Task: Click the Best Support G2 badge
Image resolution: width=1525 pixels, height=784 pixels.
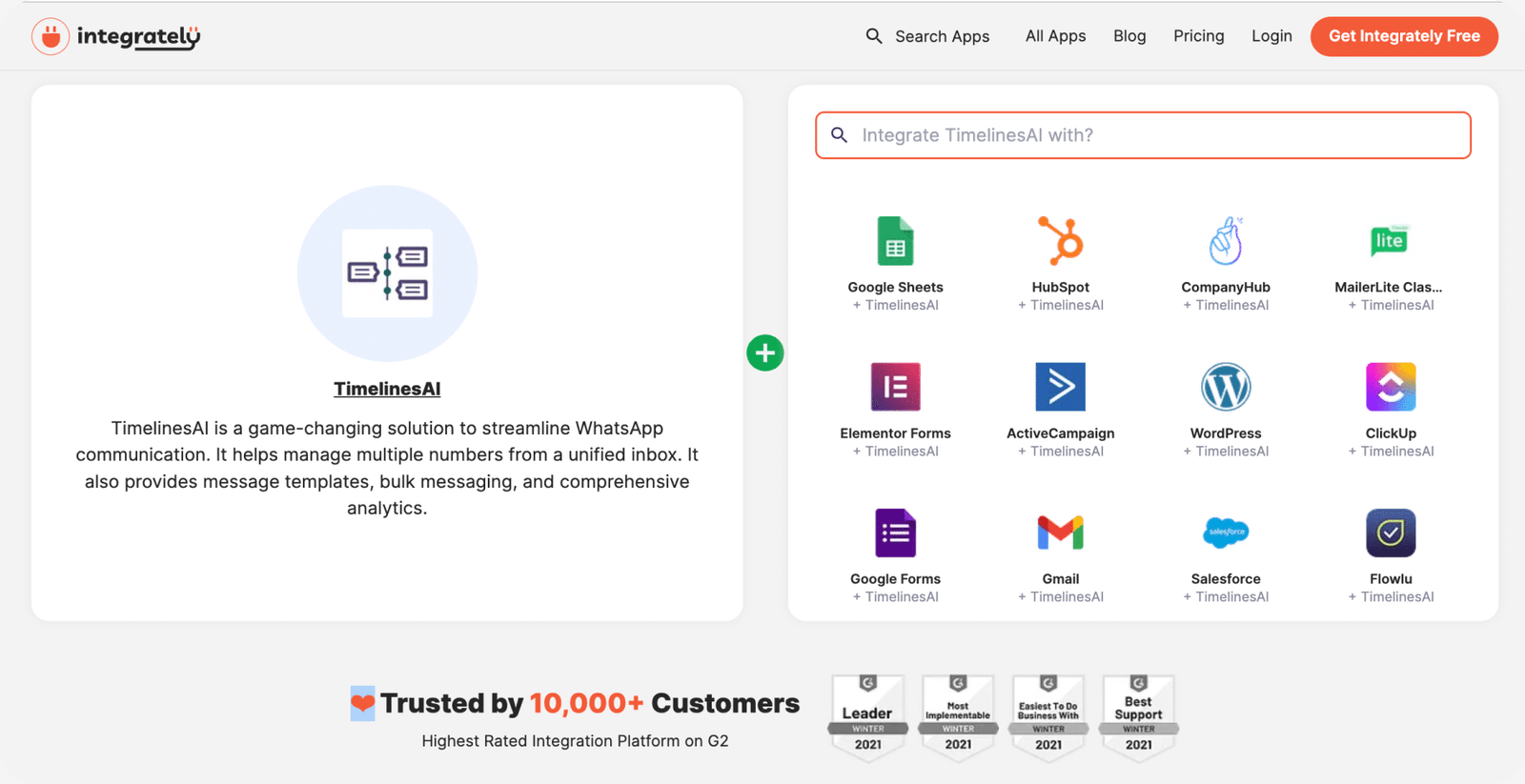Action: tap(1138, 718)
